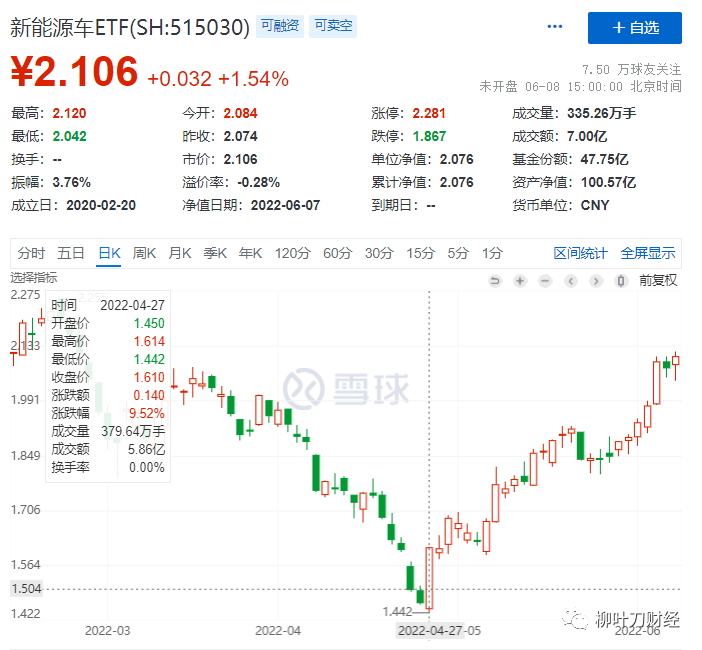Click the 最高 value 2.120
The height and width of the screenshot is (650, 702).
coord(69,113)
